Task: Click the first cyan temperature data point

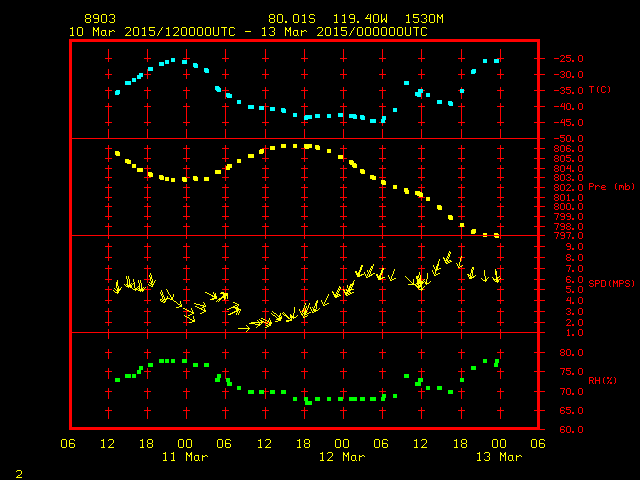Action: (118, 93)
